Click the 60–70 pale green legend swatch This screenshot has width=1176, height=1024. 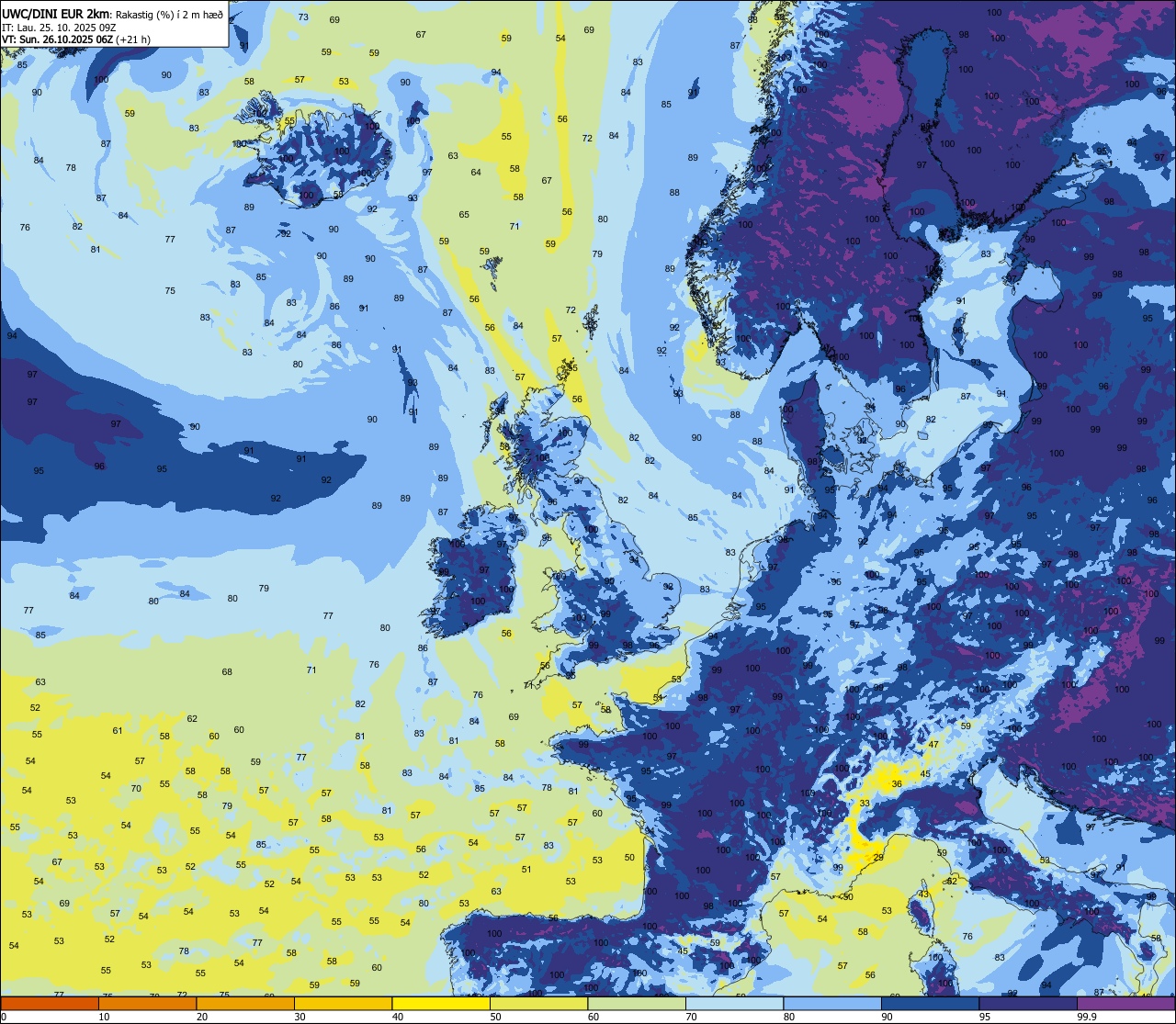pos(637,1003)
